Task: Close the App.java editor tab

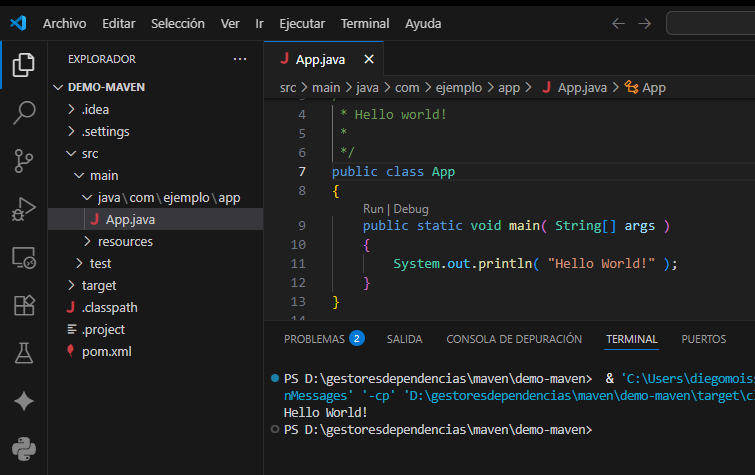Action: (x=369, y=59)
